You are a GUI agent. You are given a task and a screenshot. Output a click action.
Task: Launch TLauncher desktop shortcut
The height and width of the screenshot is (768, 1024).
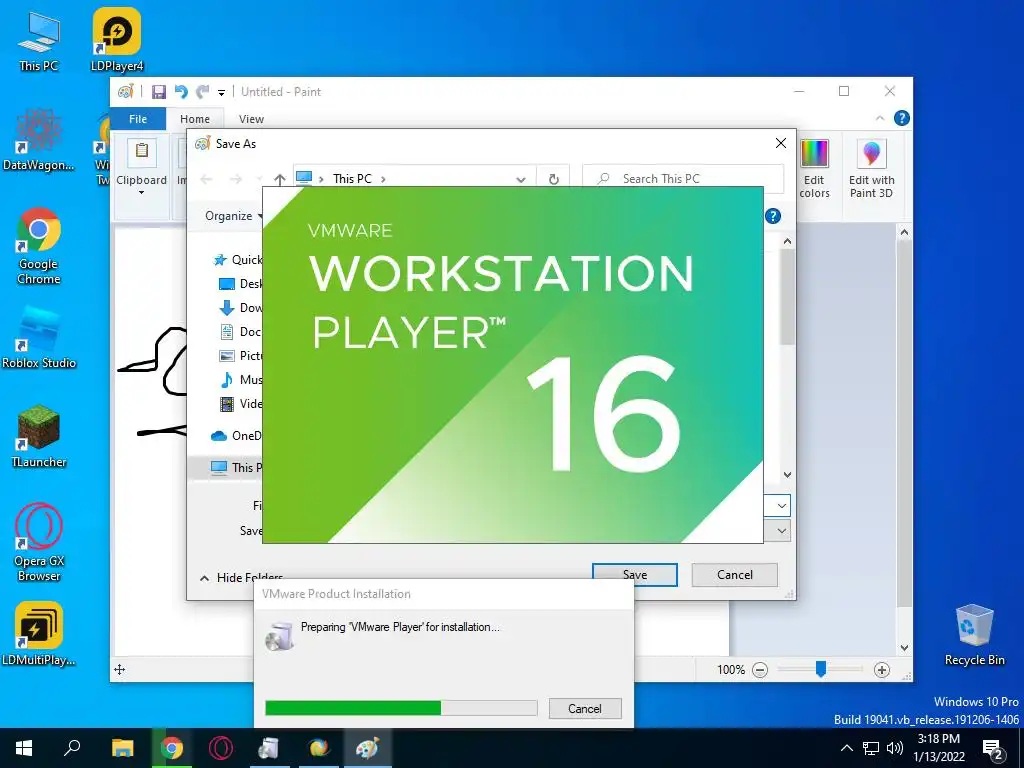[x=39, y=436]
